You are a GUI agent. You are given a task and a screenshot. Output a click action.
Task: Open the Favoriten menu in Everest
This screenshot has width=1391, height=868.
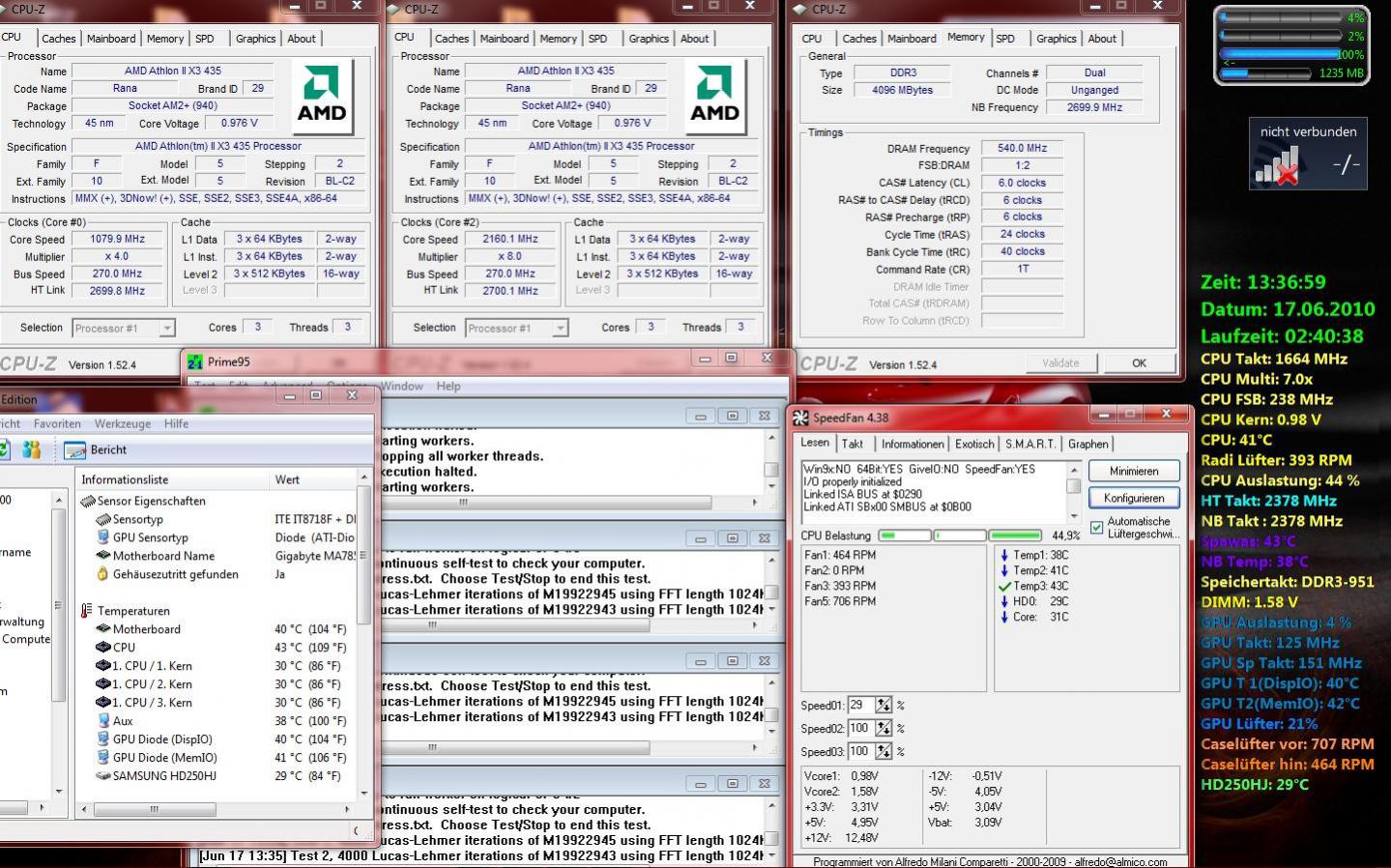click(57, 423)
